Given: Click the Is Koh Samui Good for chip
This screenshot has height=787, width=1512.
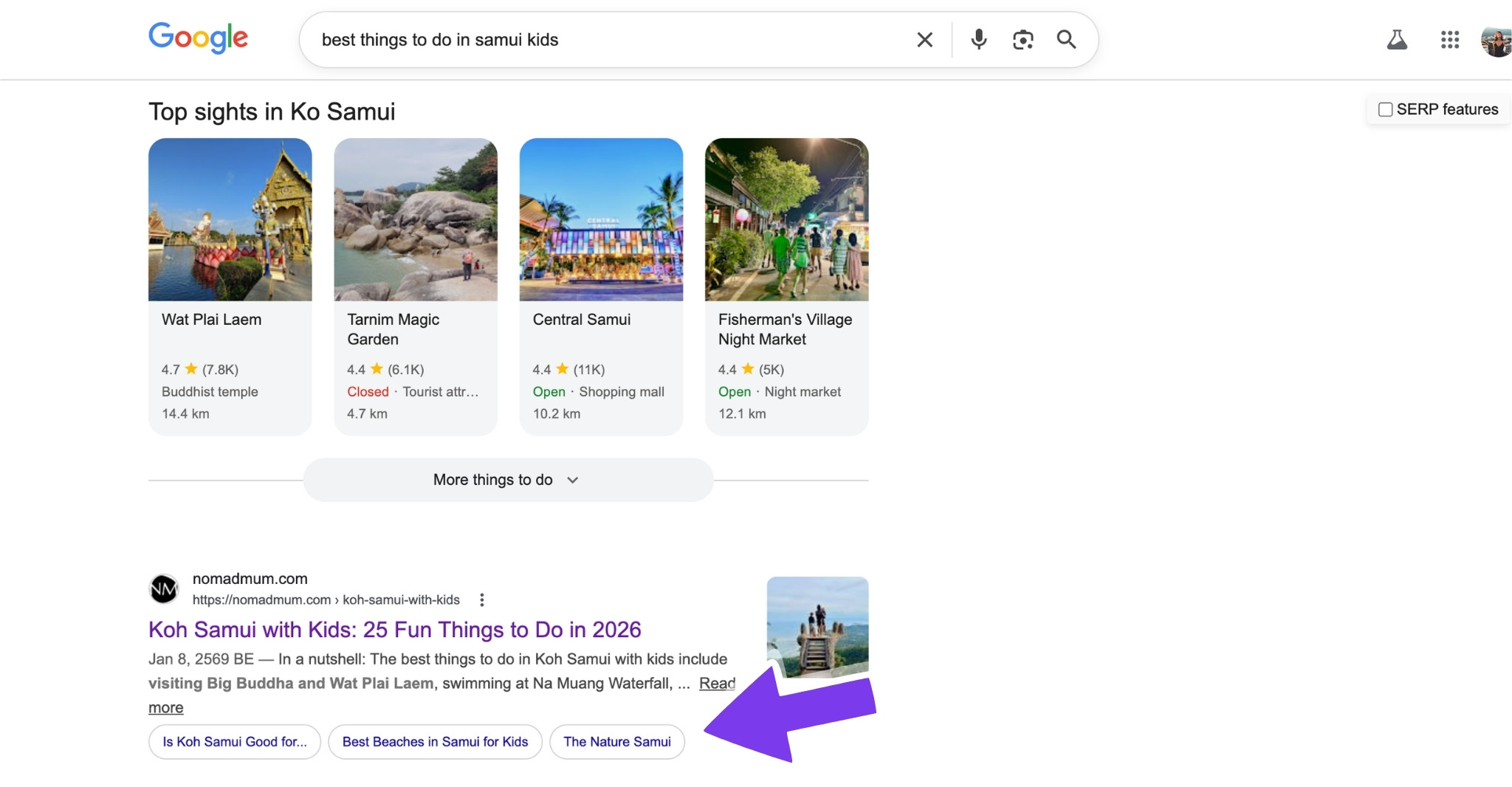Looking at the screenshot, I should [x=234, y=741].
